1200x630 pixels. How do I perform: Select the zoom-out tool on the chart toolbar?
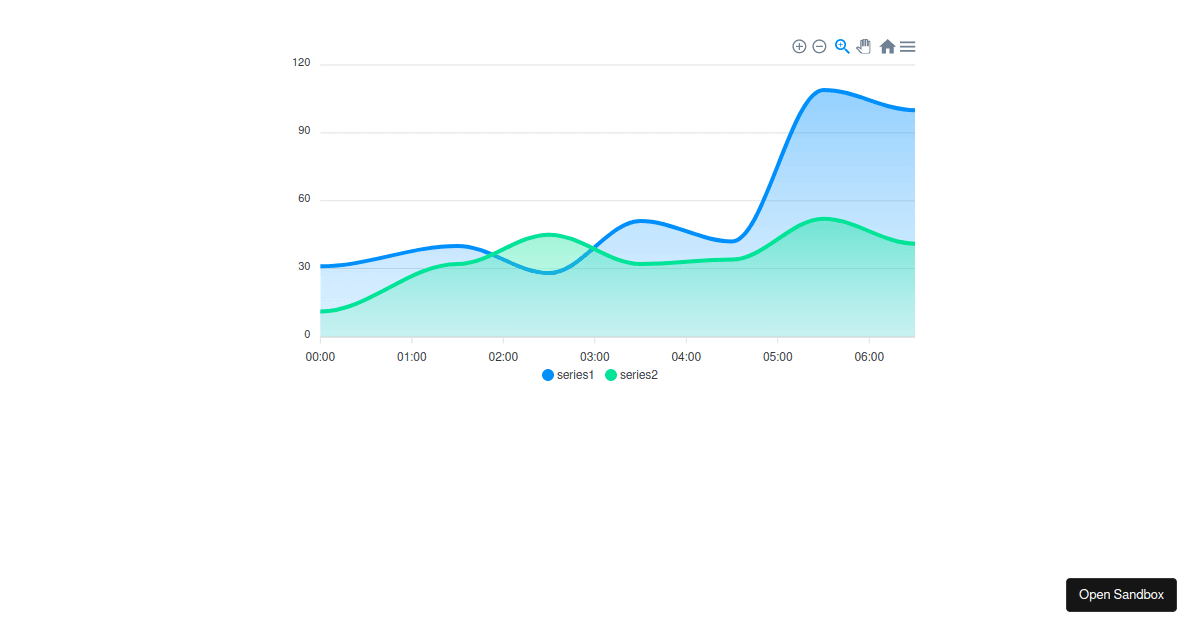tap(819, 46)
